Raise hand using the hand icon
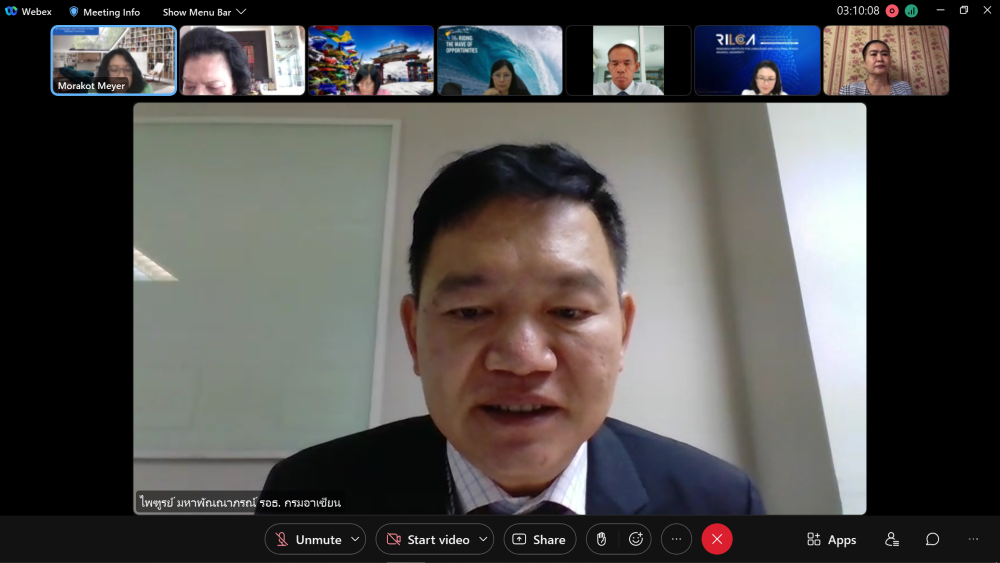This screenshot has height=563, width=1000. point(602,539)
